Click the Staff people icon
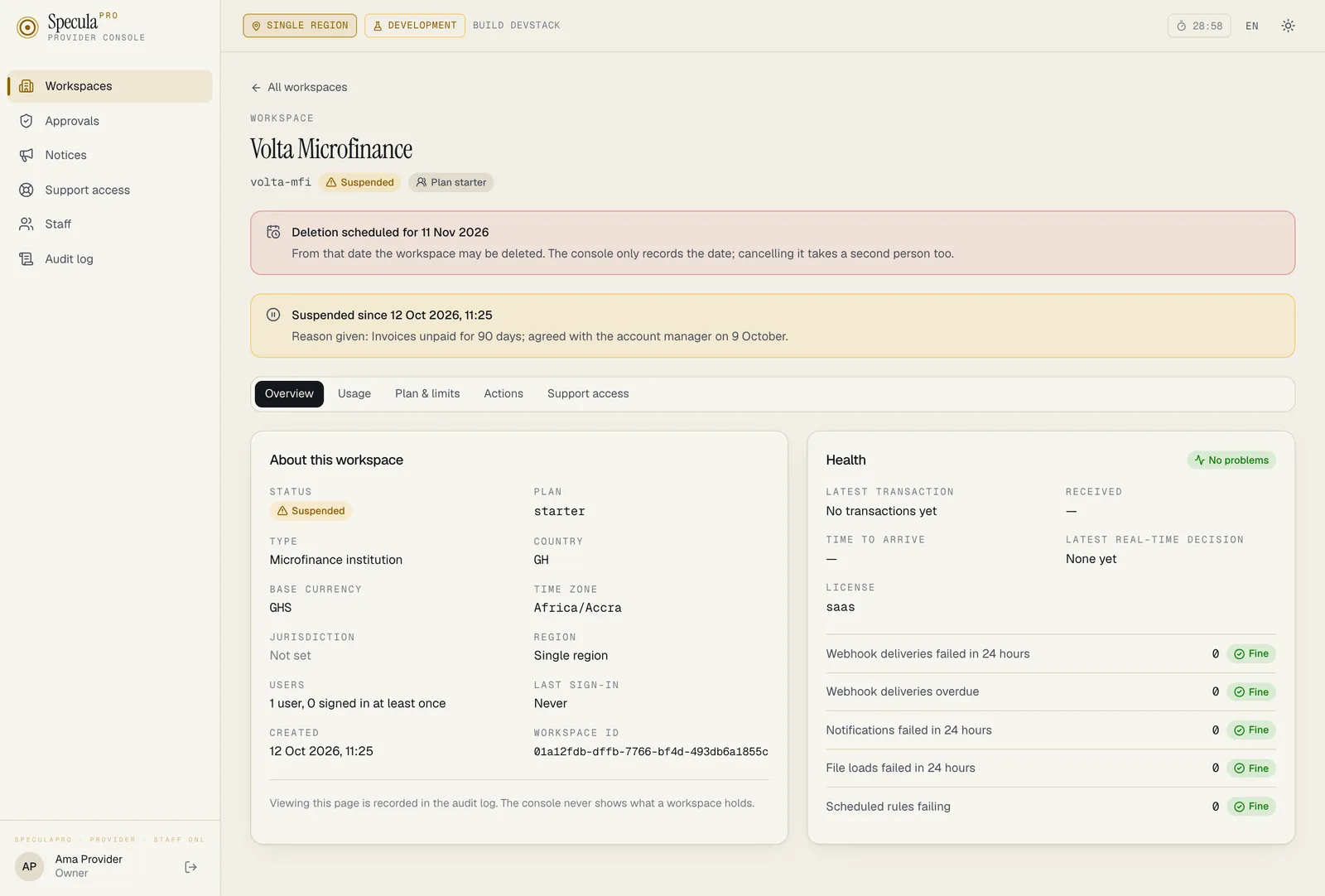Screen dimensions: 1325x896 point(26,224)
